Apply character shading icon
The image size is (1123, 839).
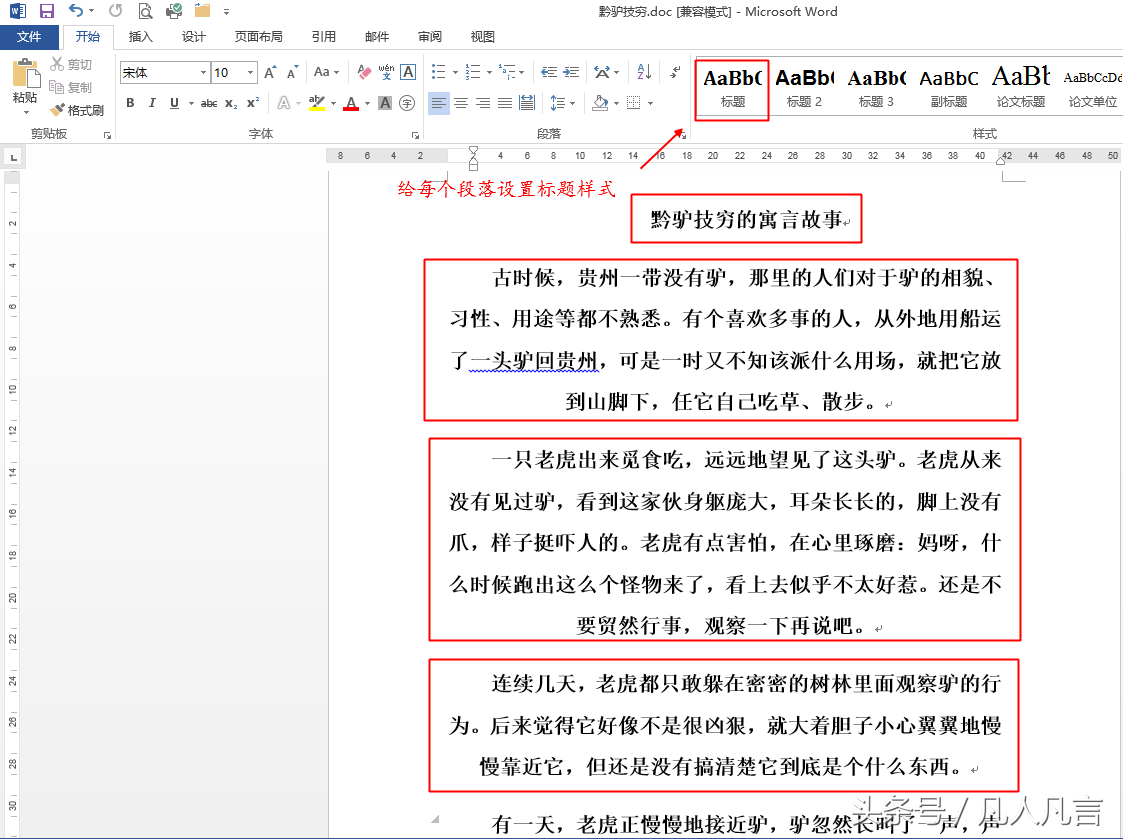pyautogui.click(x=385, y=103)
